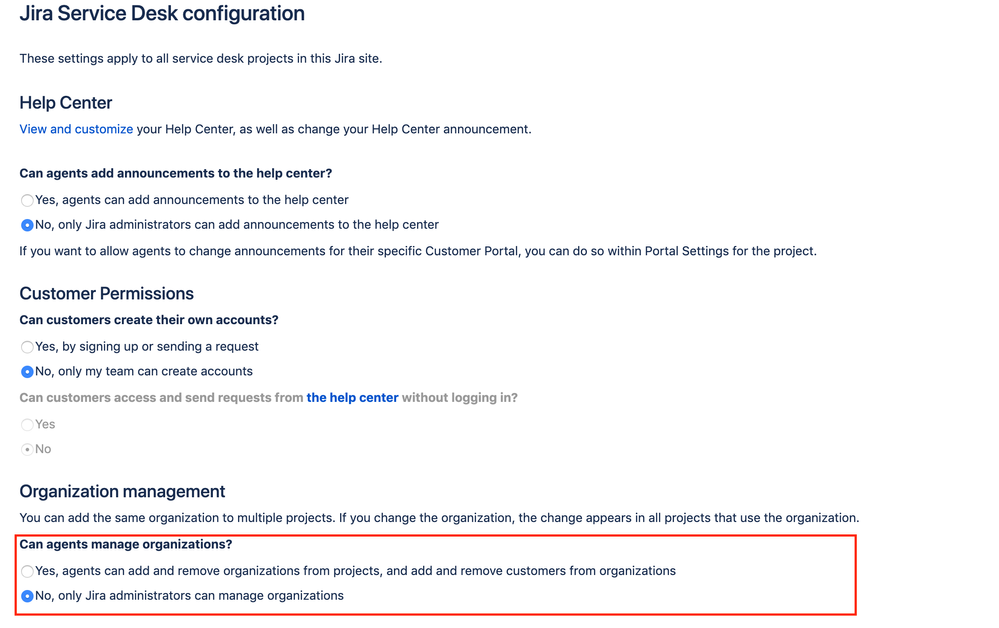Click the "Can customers create their own accounts?" label

click(148, 320)
